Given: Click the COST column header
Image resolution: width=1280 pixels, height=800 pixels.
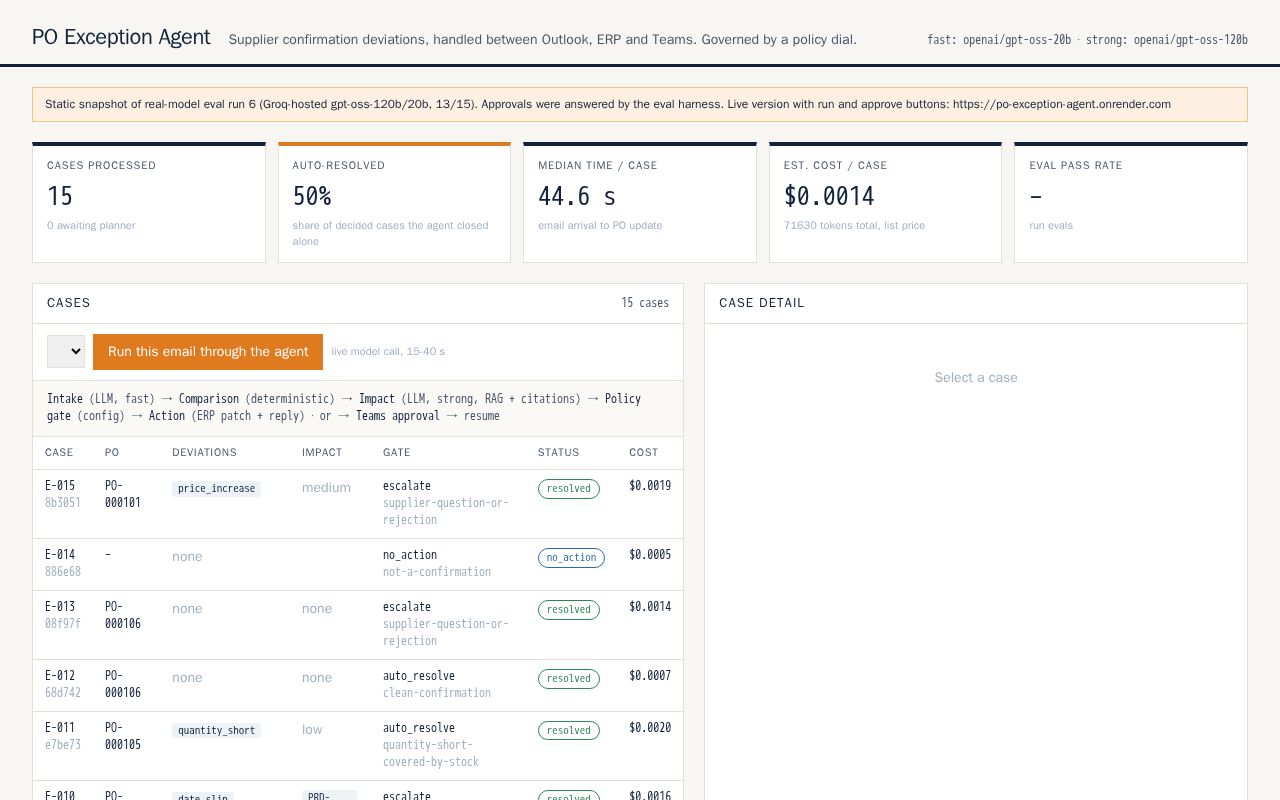Looking at the screenshot, I should tap(644, 453).
